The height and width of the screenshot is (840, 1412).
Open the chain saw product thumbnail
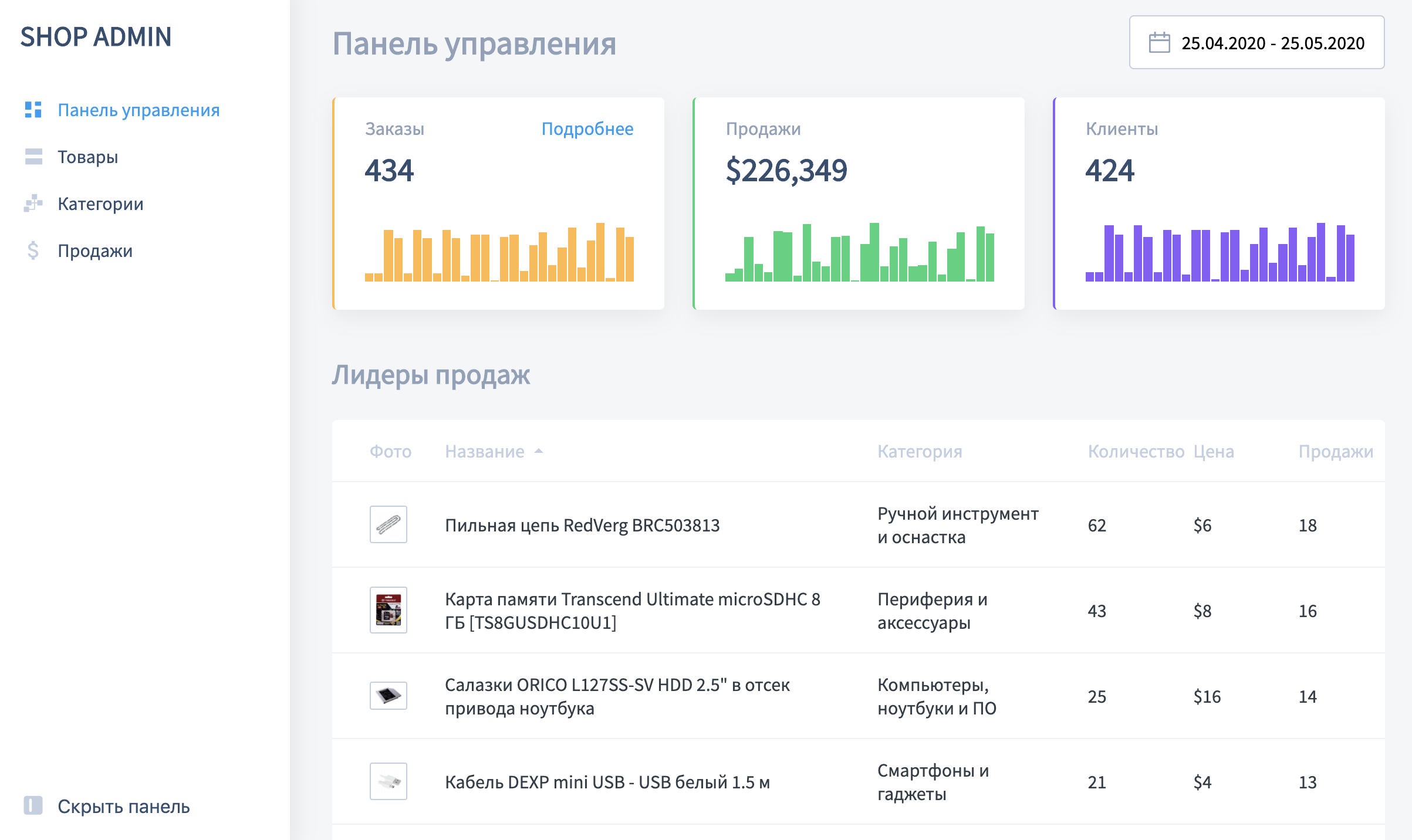click(x=388, y=524)
